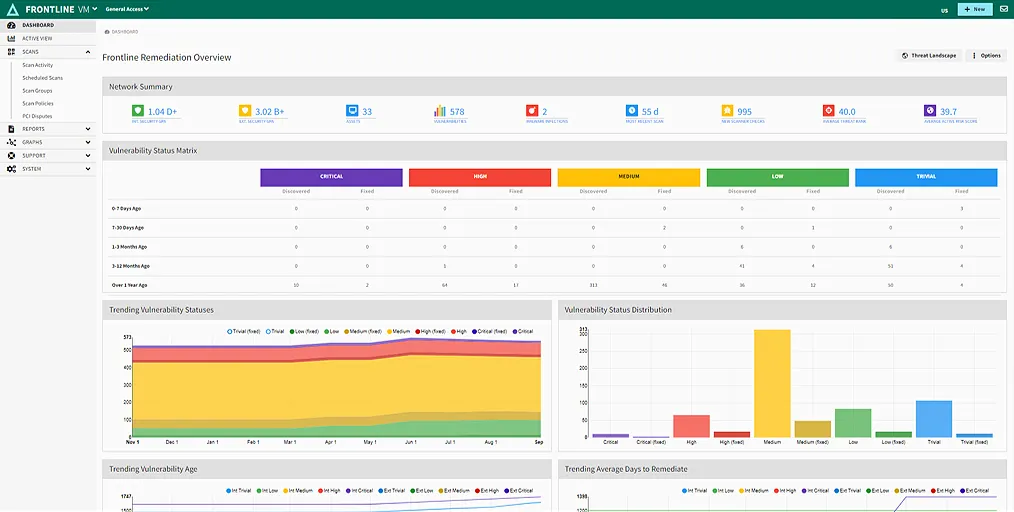This screenshot has width=1014, height=512.
Task: Click the purple Active Risk Score icon
Action: coord(930,111)
